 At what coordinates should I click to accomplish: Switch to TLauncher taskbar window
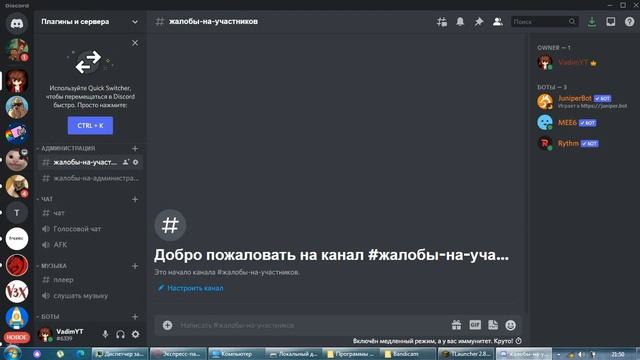click(x=467, y=354)
